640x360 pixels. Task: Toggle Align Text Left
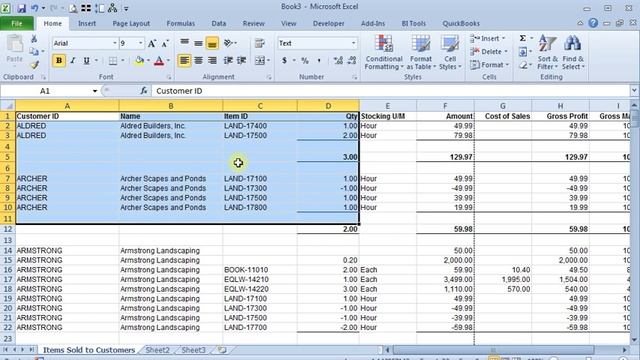184,60
